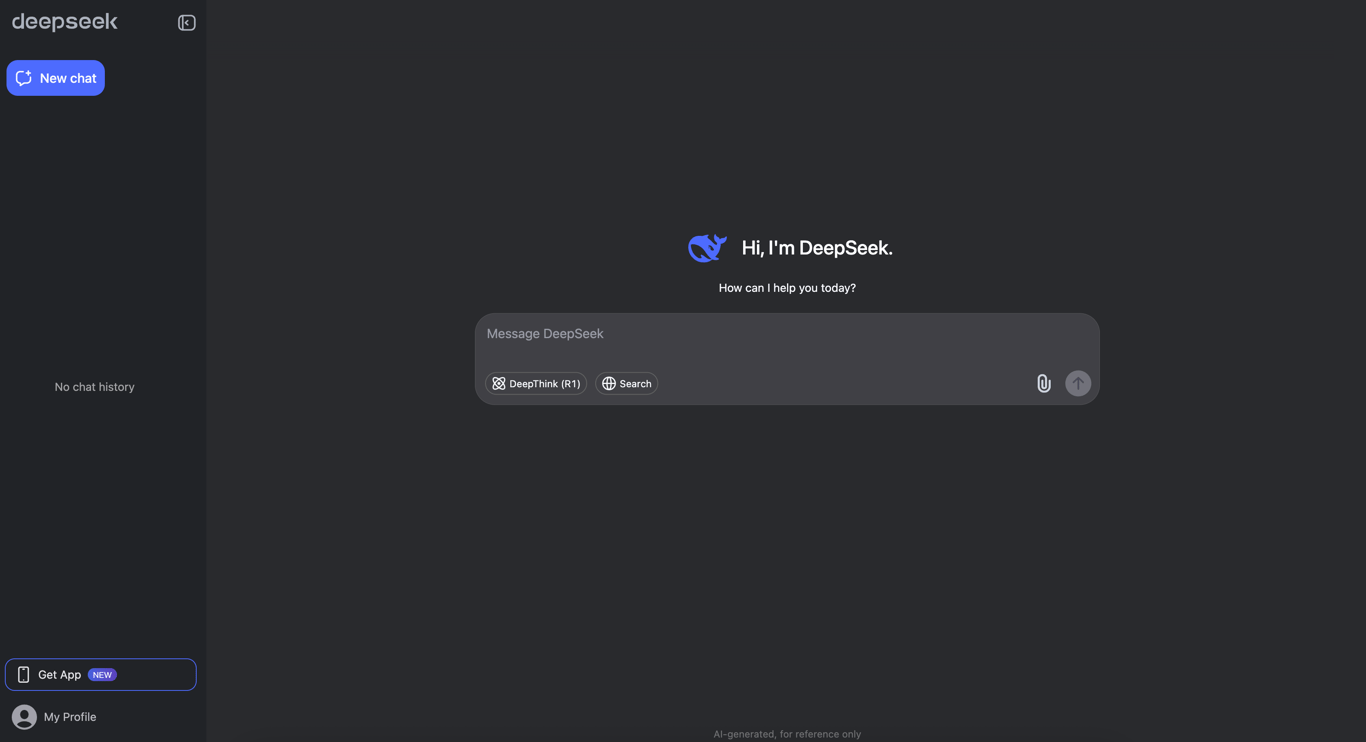Click "AI-generated, for reference only" footer text

(x=787, y=734)
